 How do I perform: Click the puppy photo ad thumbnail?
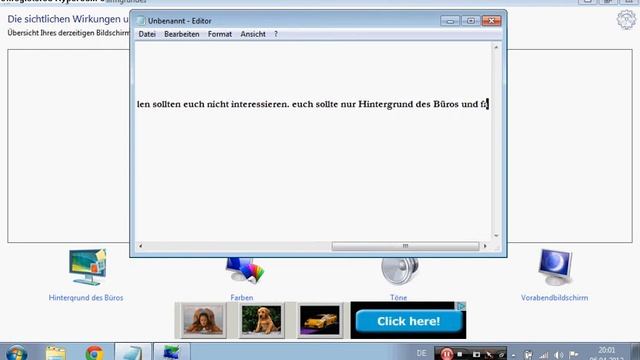coord(261,320)
